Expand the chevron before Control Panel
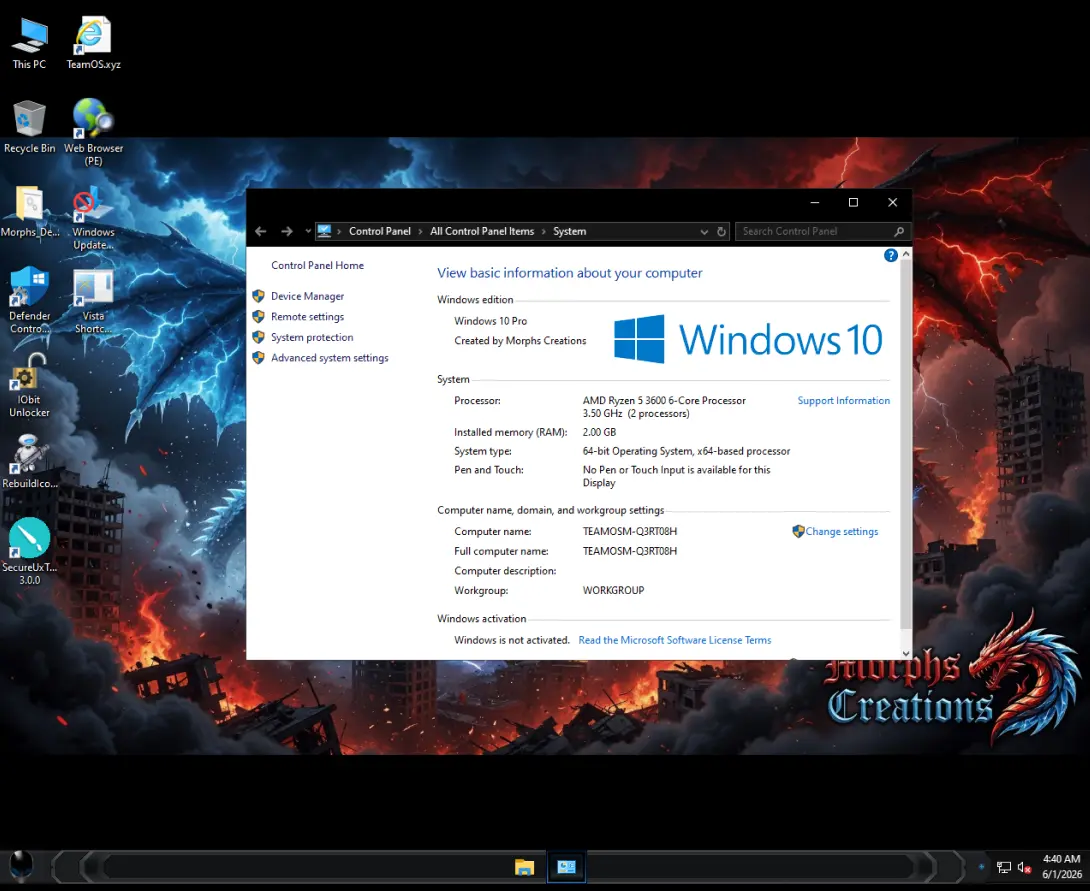This screenshot has height=891, width=1090. pyautogui.click(x=339, y=231)
